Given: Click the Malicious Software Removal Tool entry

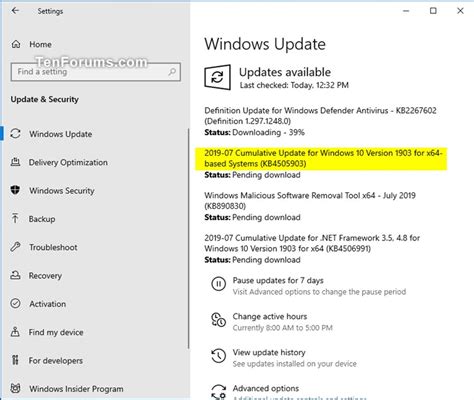Looking at the screenshot, I should (310, 200).
